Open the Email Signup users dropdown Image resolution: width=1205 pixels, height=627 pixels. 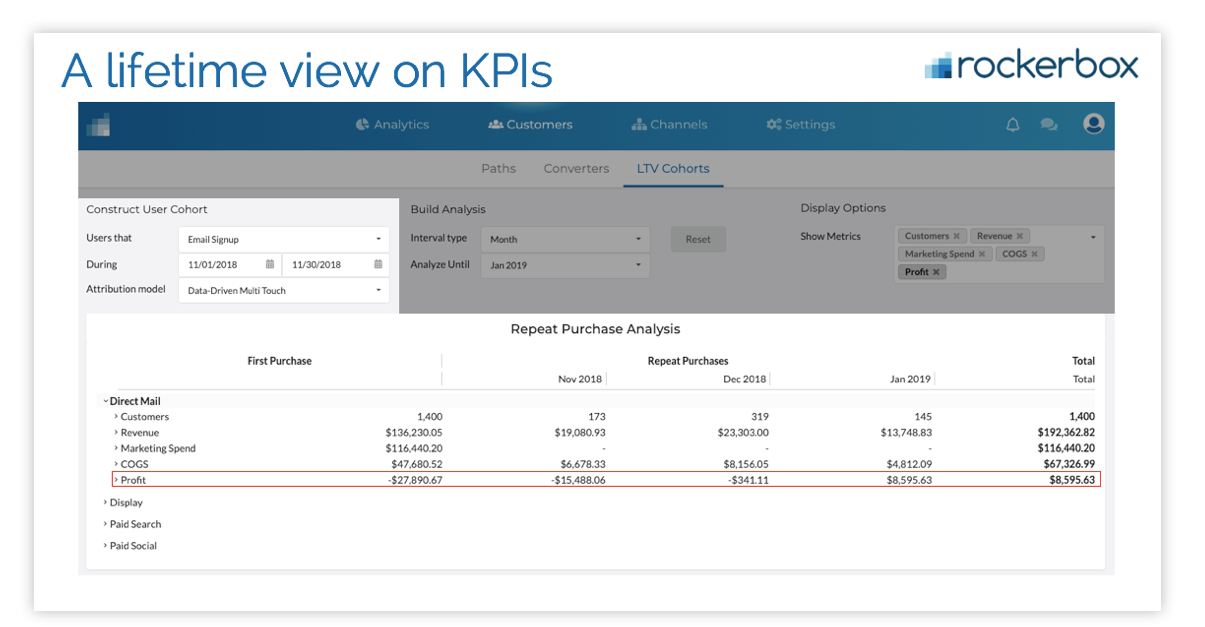(x=283, y=239)
